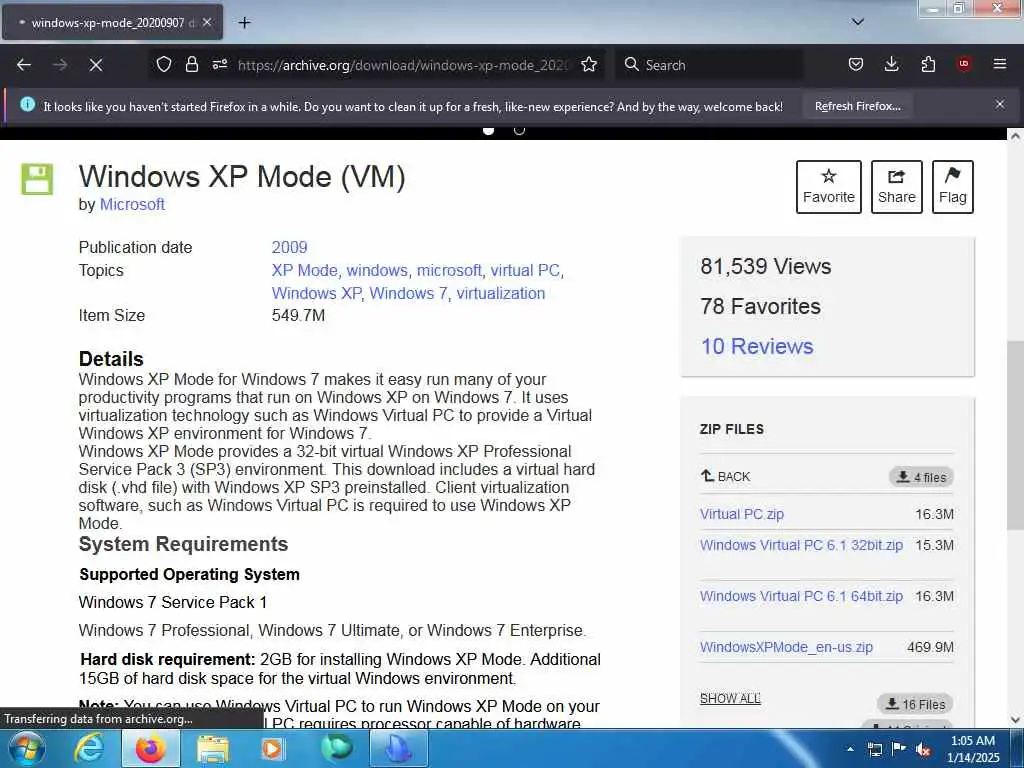
Task: Flag this archive item
Action: [x=953, y=187]
